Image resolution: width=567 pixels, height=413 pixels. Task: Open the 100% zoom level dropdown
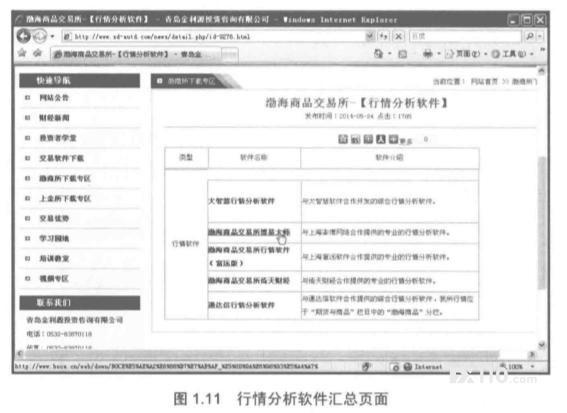[532, 367]
